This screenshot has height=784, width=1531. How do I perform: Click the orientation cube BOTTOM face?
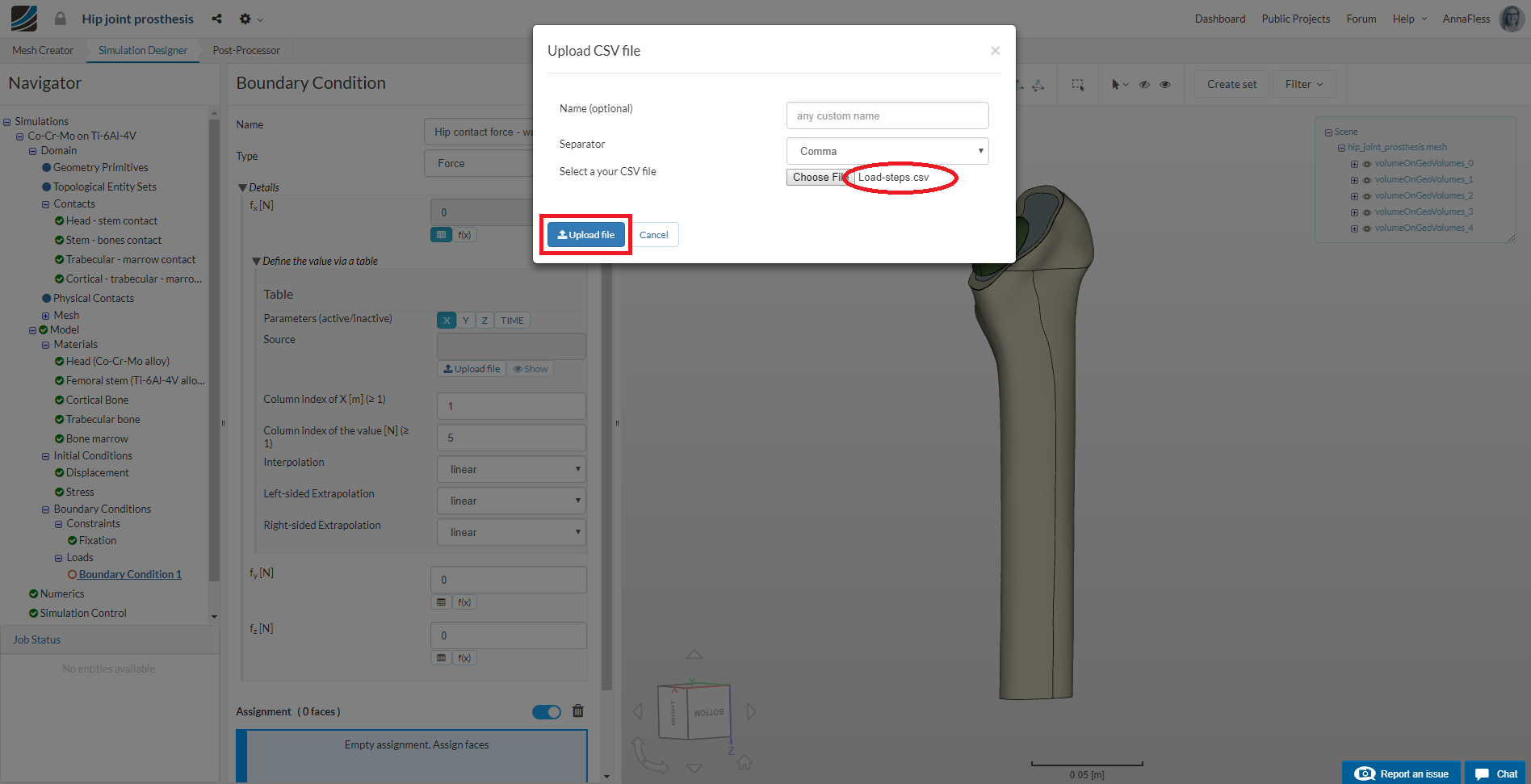[x=709, y=712]
